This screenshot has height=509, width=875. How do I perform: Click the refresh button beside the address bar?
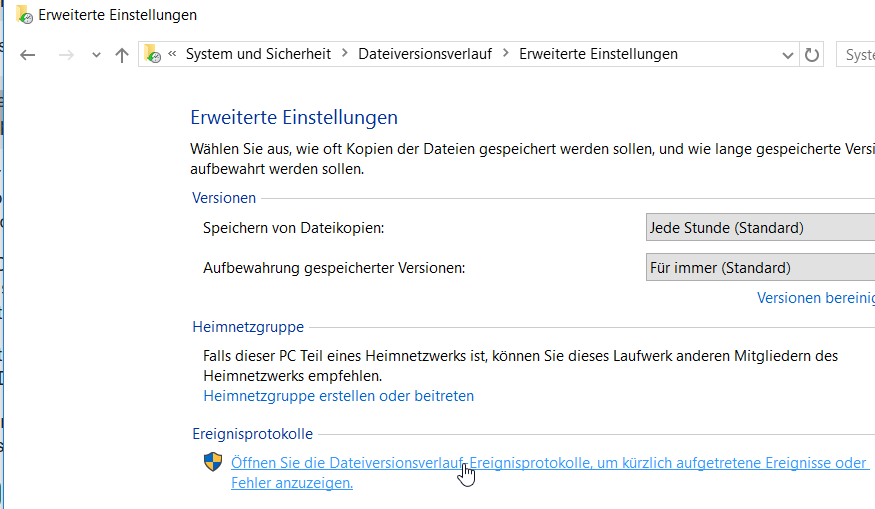tap(812, 55)
